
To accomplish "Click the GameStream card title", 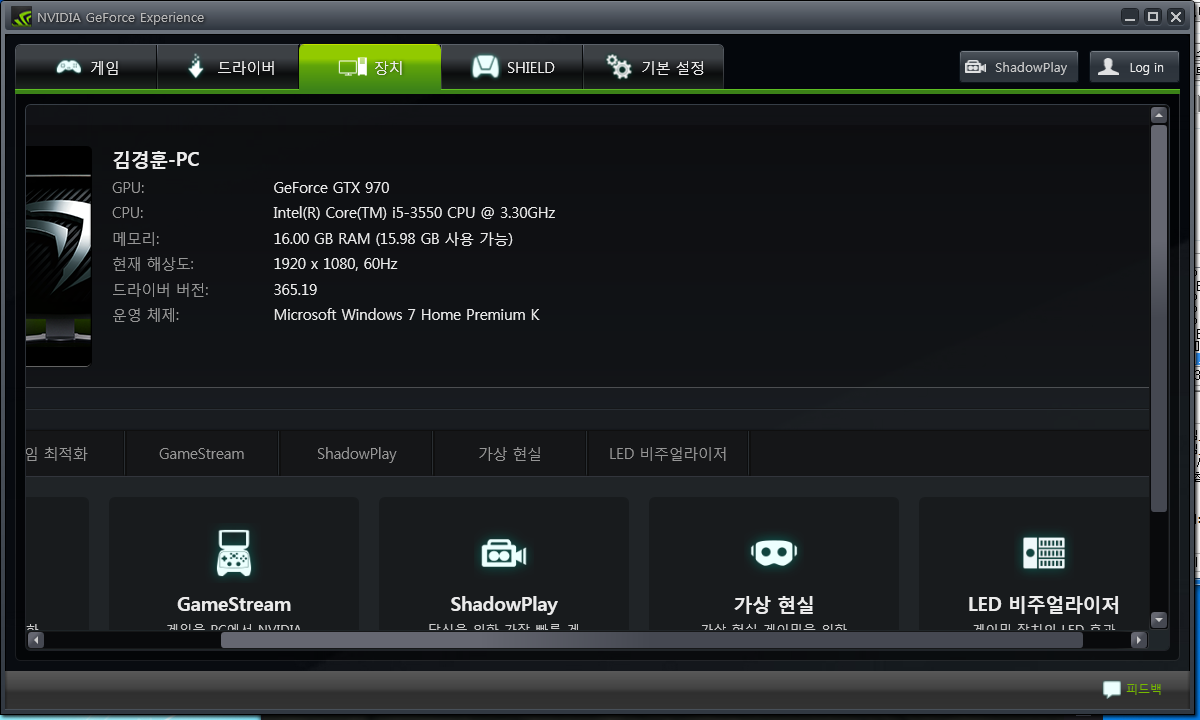I will pos(234,604).
